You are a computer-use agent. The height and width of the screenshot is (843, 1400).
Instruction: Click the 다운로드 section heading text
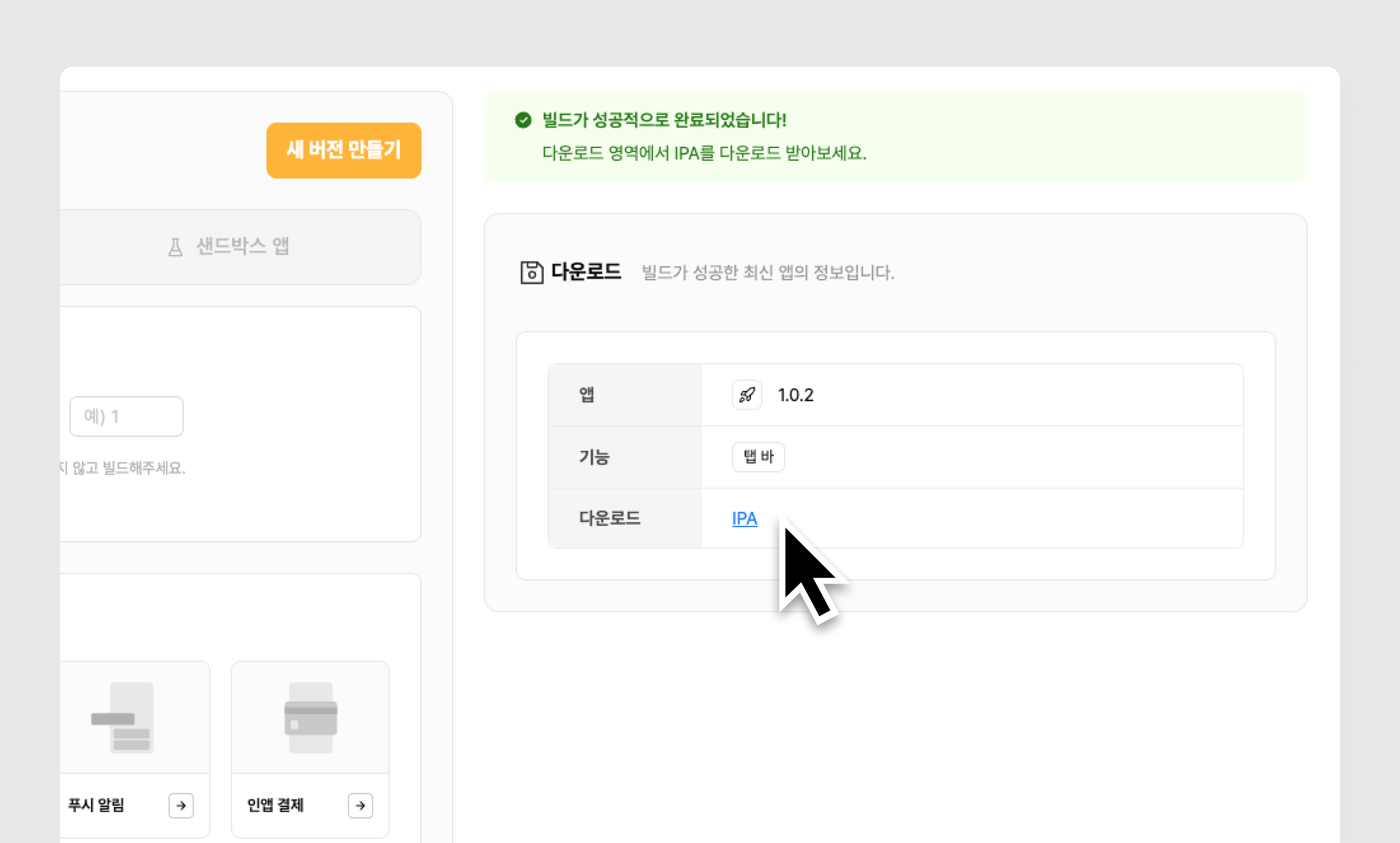(x=586, y=271)
